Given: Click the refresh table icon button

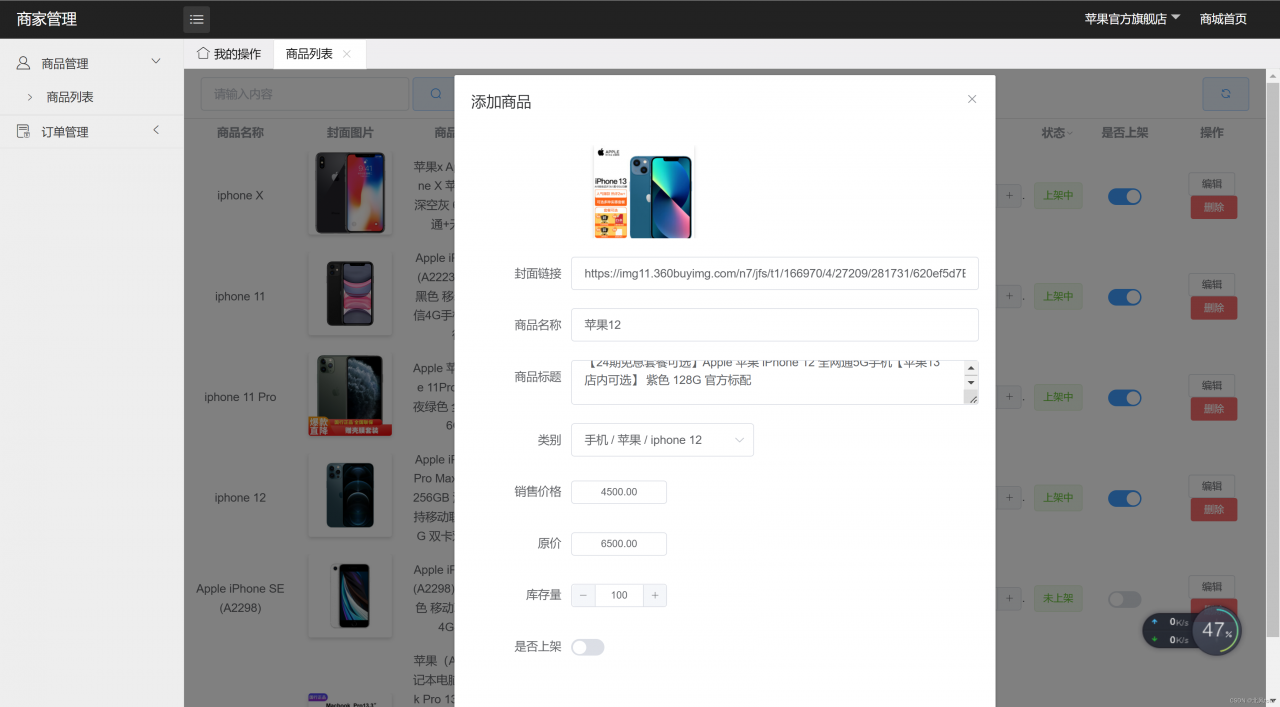Looking at the screenshot, I should 1225,94.
